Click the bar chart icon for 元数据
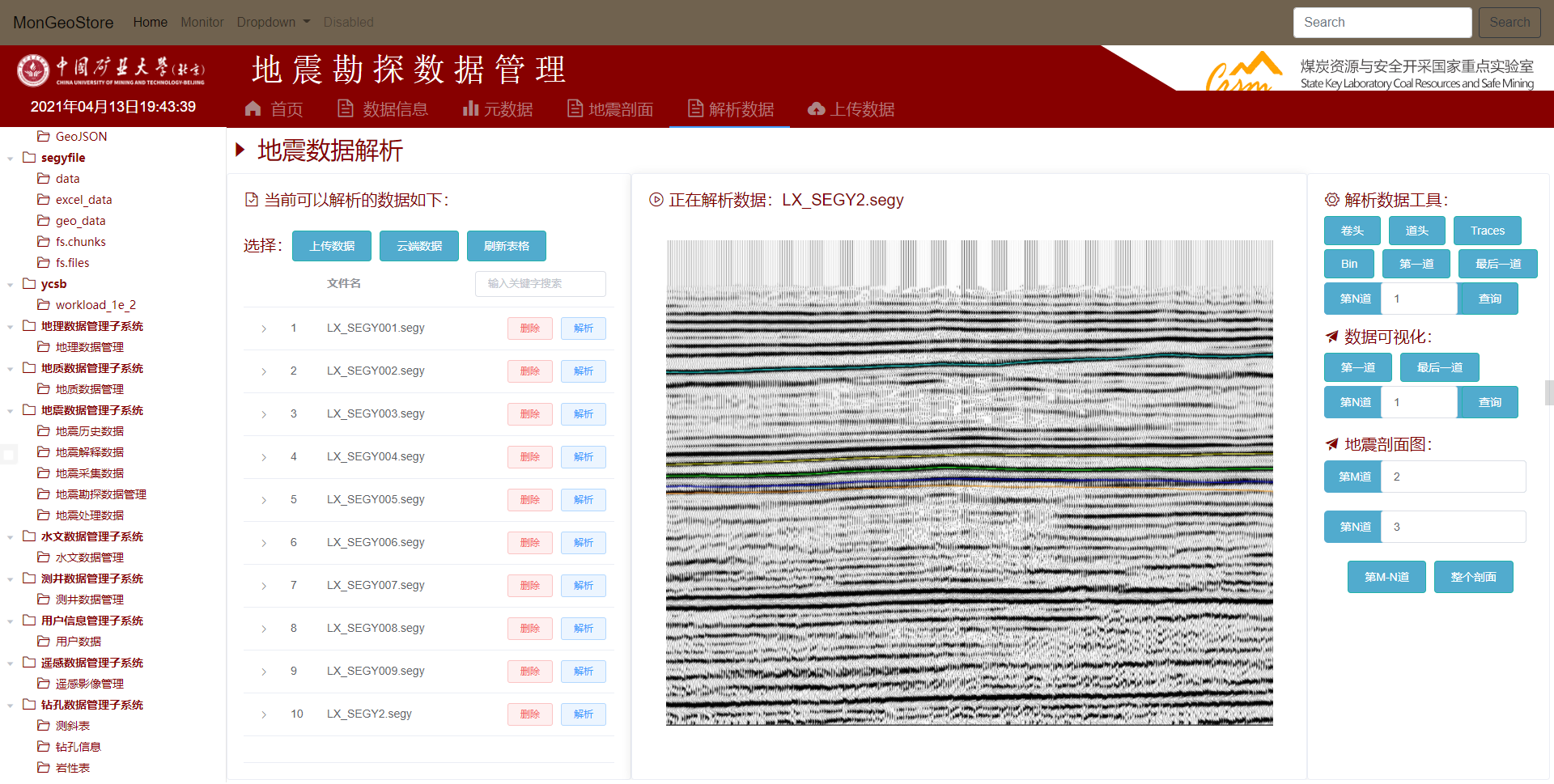The image size is (1554, 784). (470, 108)
